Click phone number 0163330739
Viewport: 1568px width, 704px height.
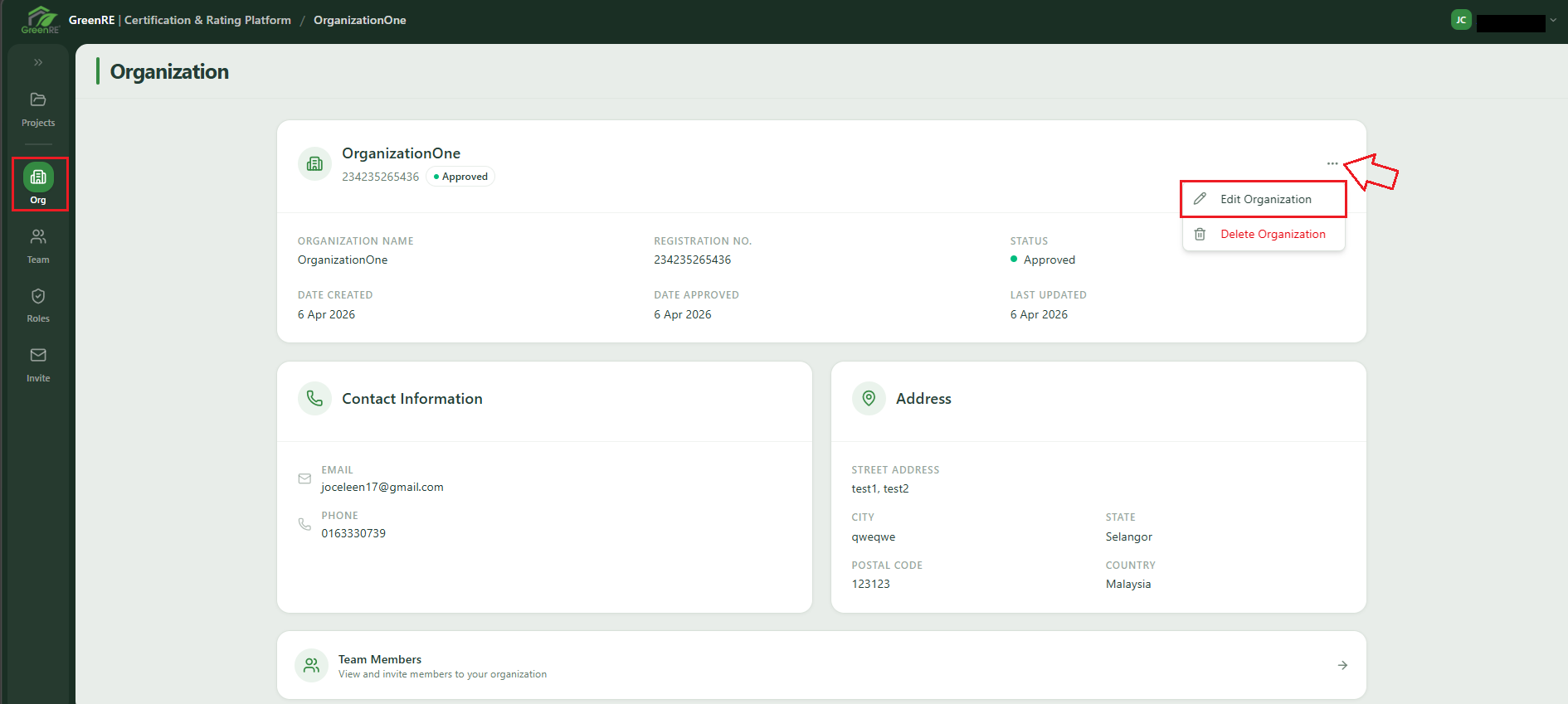(353, 533)
